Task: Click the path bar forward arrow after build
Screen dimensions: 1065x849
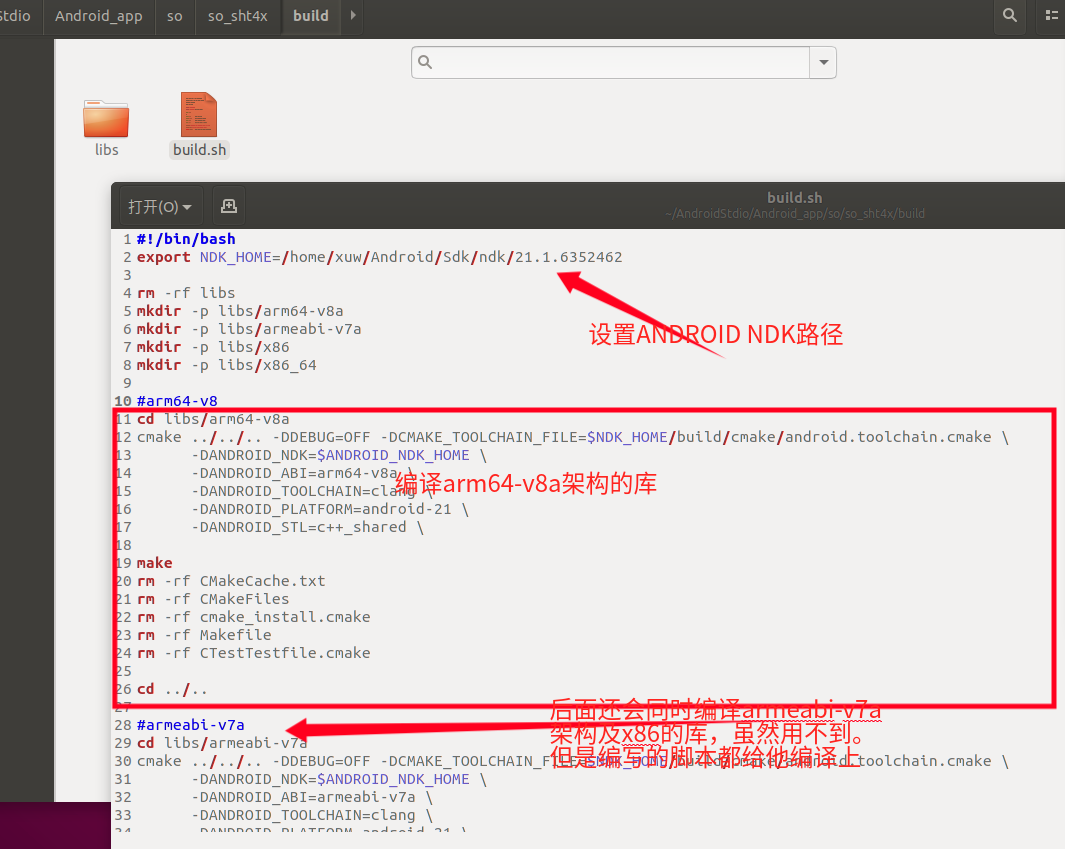Action: pos(352,16)
